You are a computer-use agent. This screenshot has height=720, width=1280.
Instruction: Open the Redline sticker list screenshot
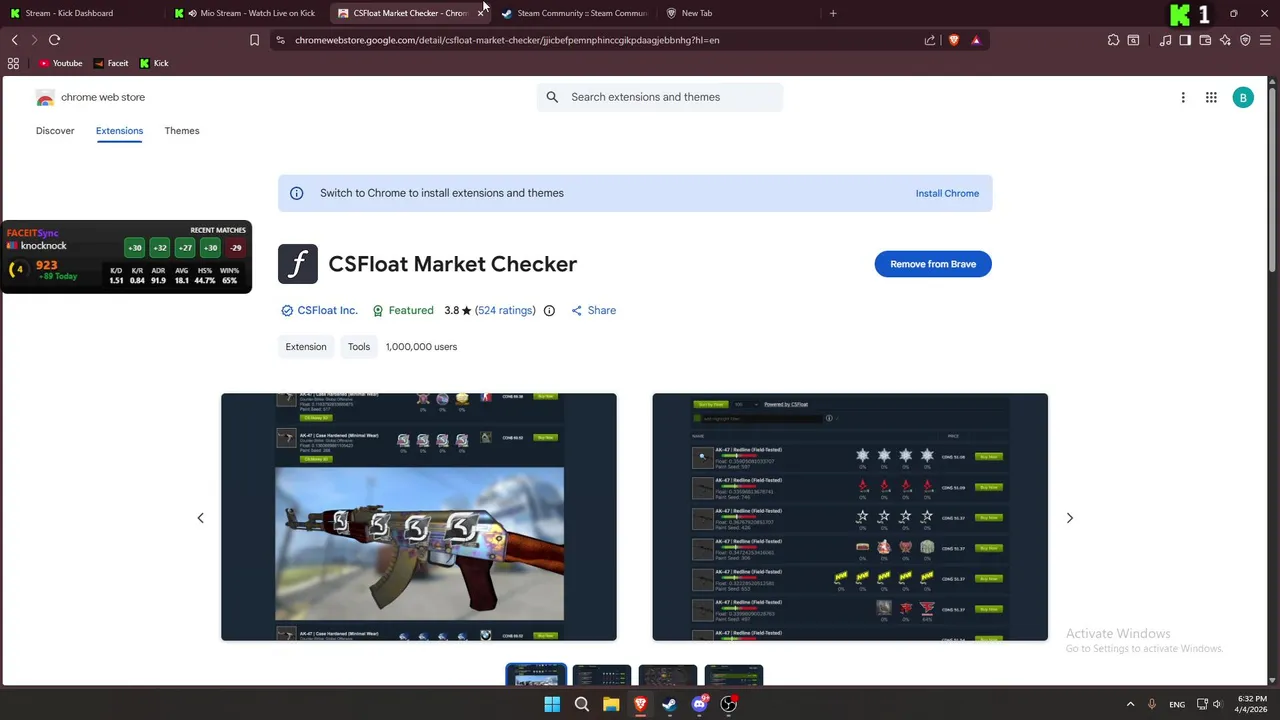coord(850,517)
